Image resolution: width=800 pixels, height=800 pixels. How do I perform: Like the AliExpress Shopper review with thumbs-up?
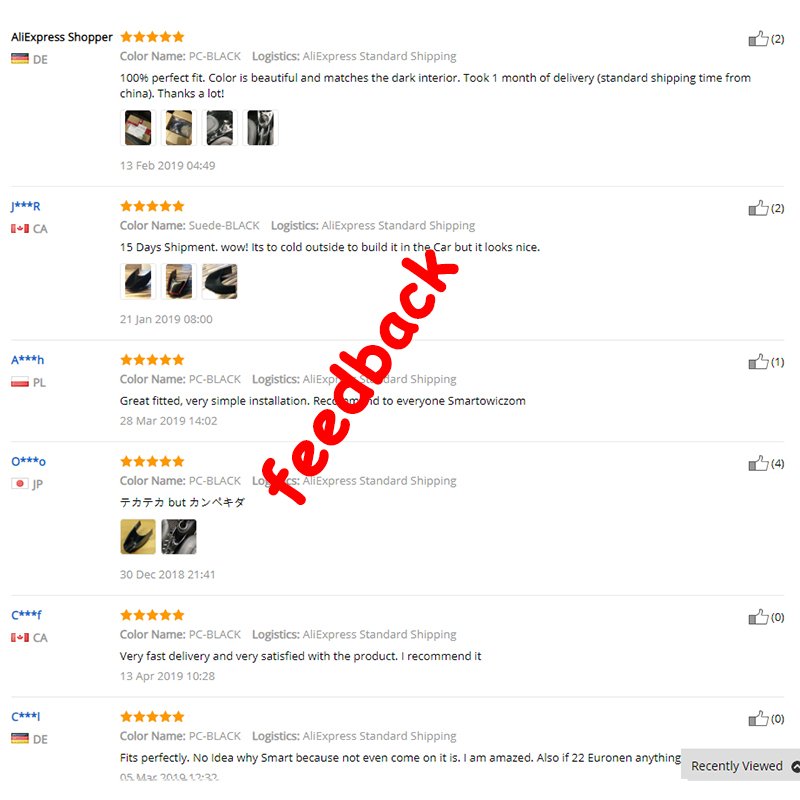pyautogui.click(x=758, y=39)
